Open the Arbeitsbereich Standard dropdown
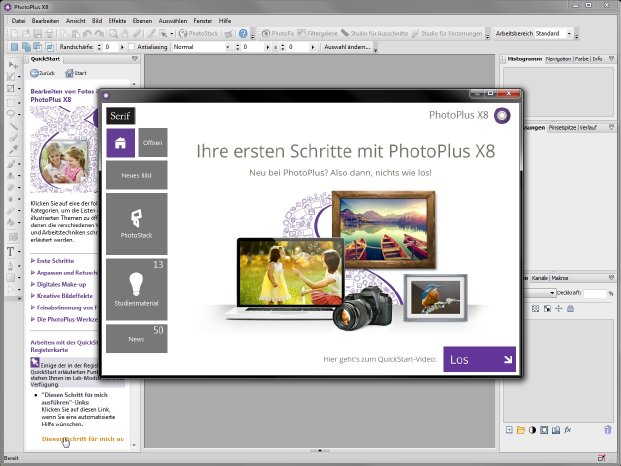 coord(553,34)
